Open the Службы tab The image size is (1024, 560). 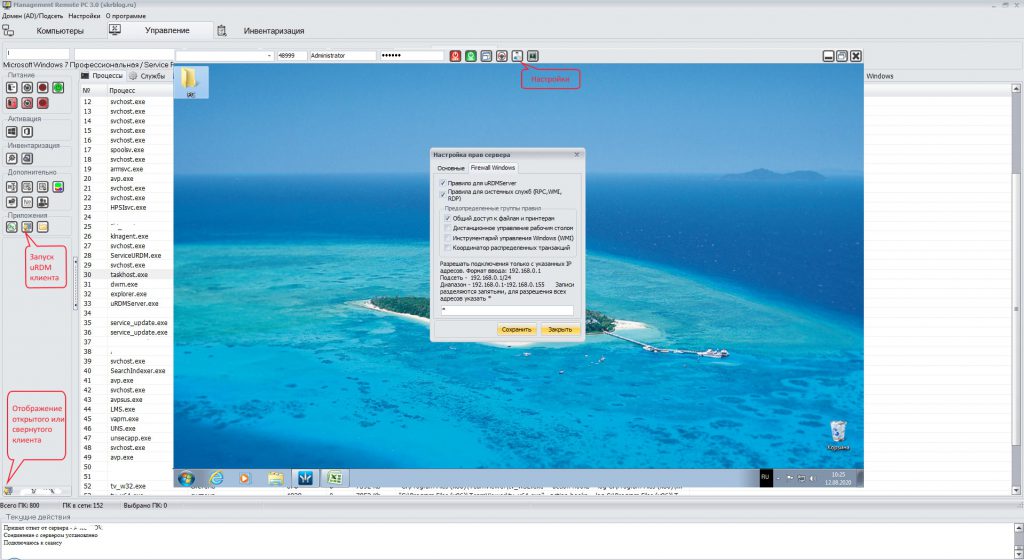click(148, 76)
